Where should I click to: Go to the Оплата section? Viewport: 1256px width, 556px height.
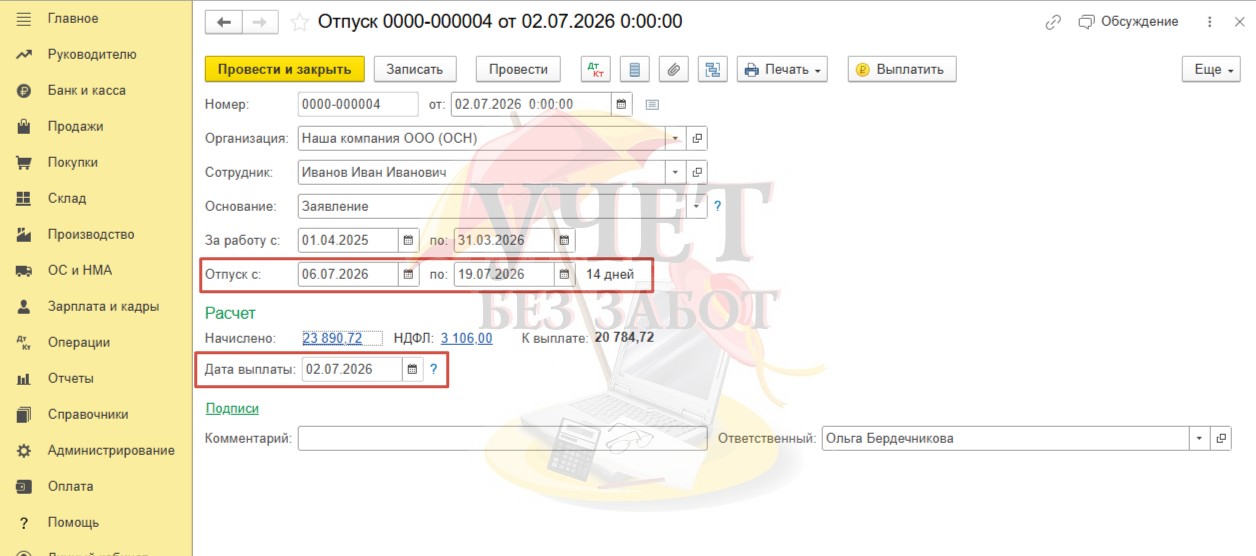[71, 487]
